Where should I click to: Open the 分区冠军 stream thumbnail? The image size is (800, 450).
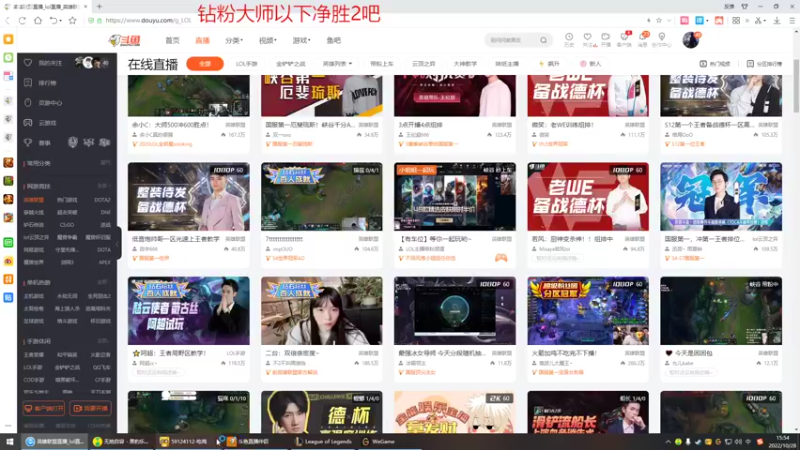pos(588,311)
